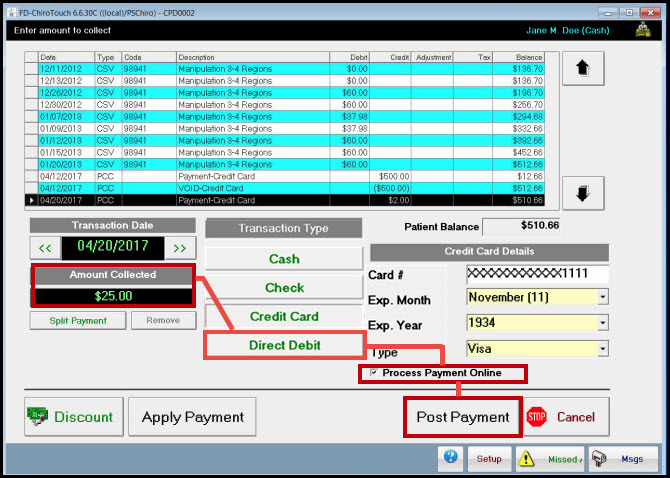The height and width of the screenshot is (478, 670).
Task: Go to next transaction date with >>
Action: coord(180,248)
